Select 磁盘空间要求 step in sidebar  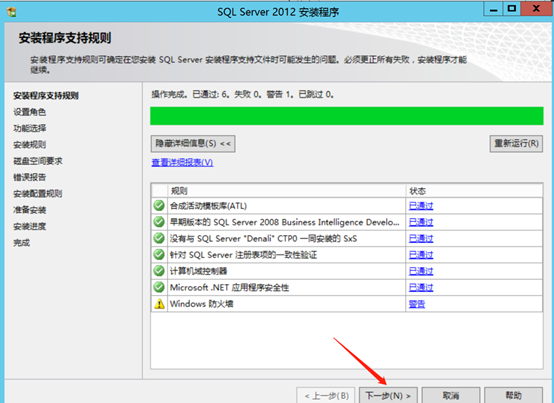[38, 161]
